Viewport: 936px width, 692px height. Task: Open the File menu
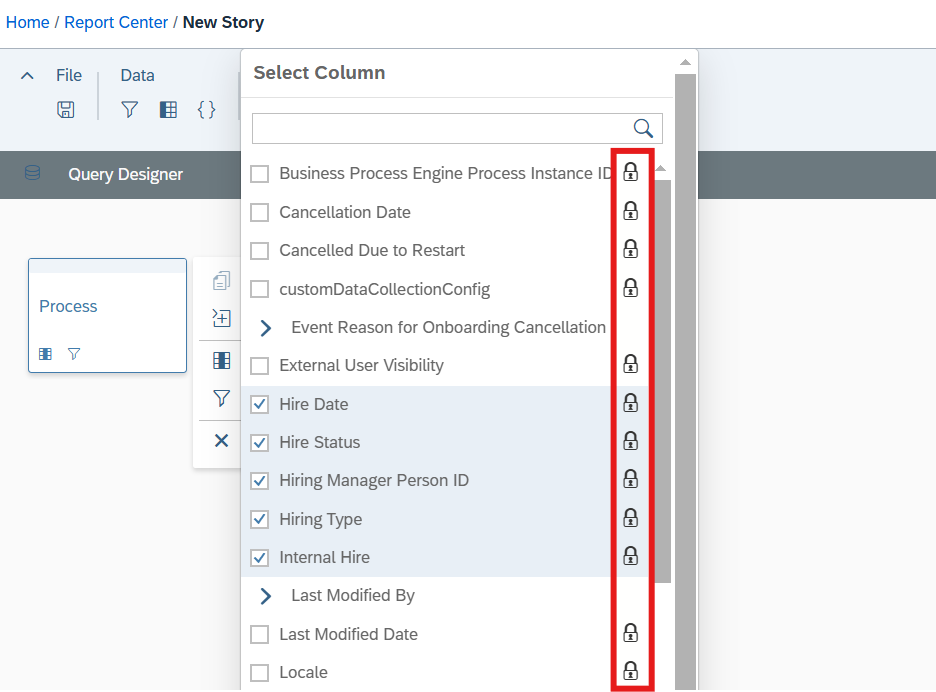click(69, 75)
